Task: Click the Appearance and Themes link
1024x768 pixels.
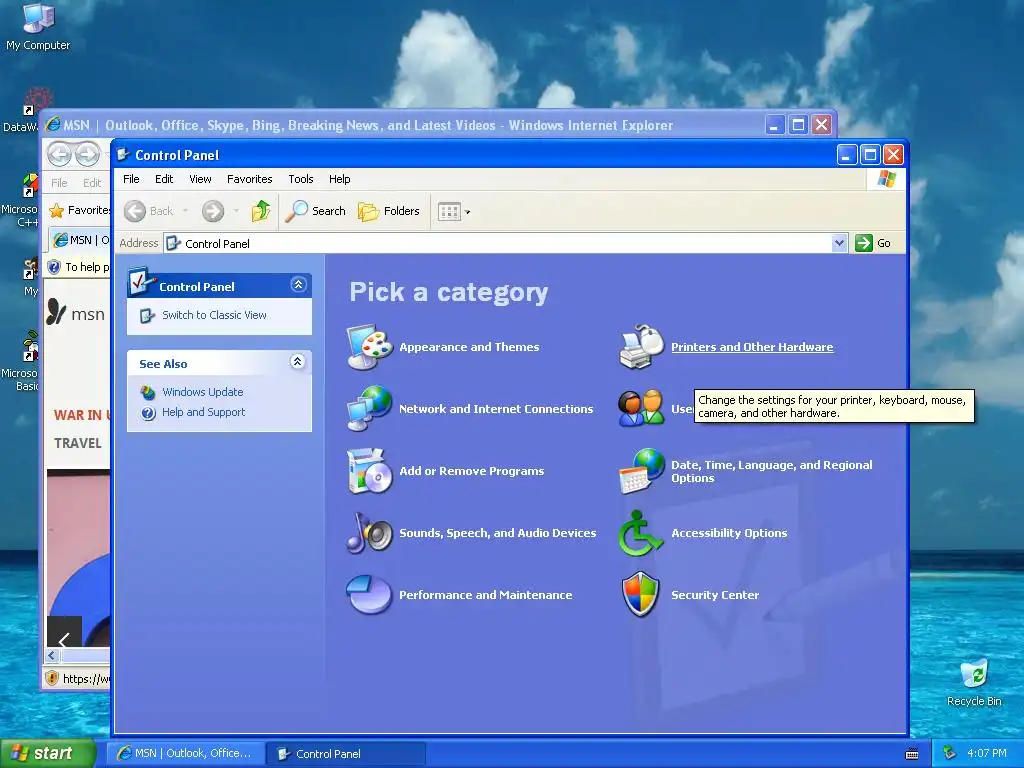Action: [x=470, y=347]
